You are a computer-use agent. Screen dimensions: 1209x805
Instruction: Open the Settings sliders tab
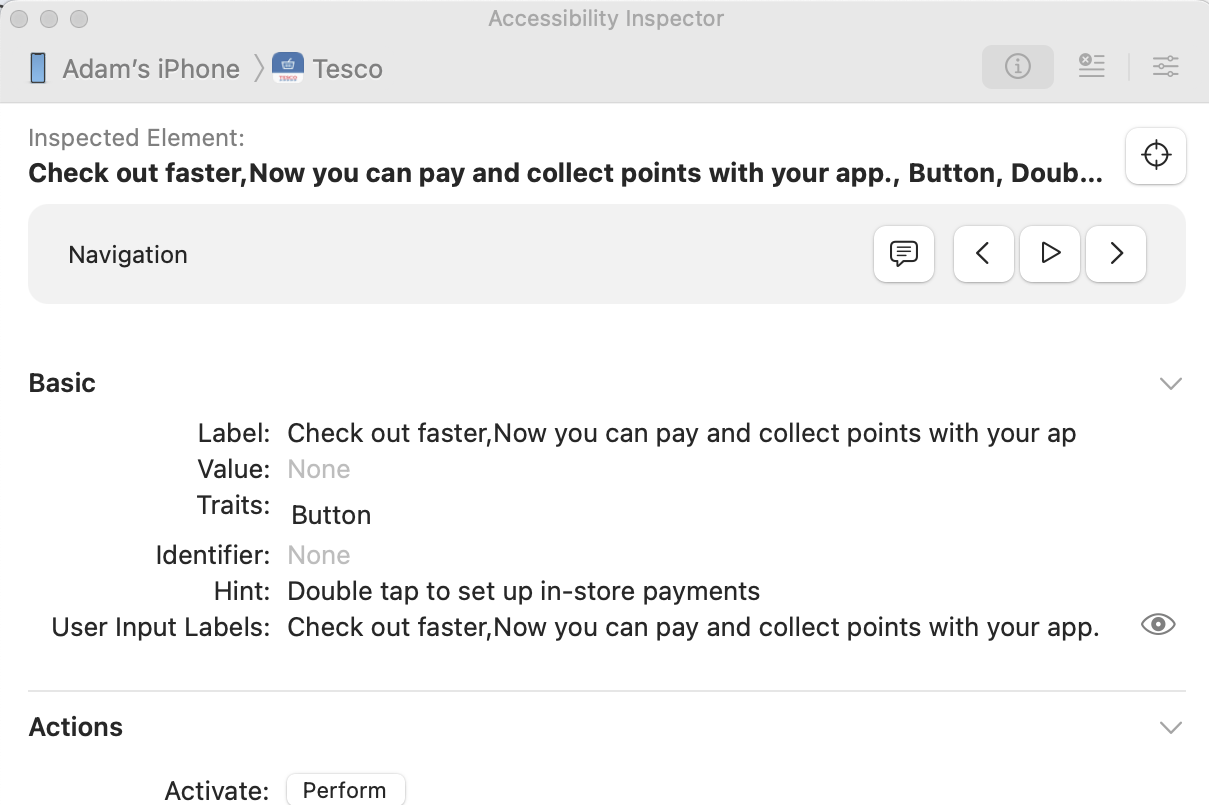pyautogui.click(x=1165, y=67)
